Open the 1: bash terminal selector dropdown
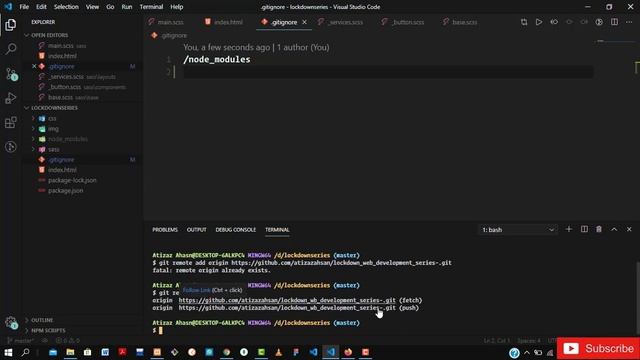 (x=518, y=230)
